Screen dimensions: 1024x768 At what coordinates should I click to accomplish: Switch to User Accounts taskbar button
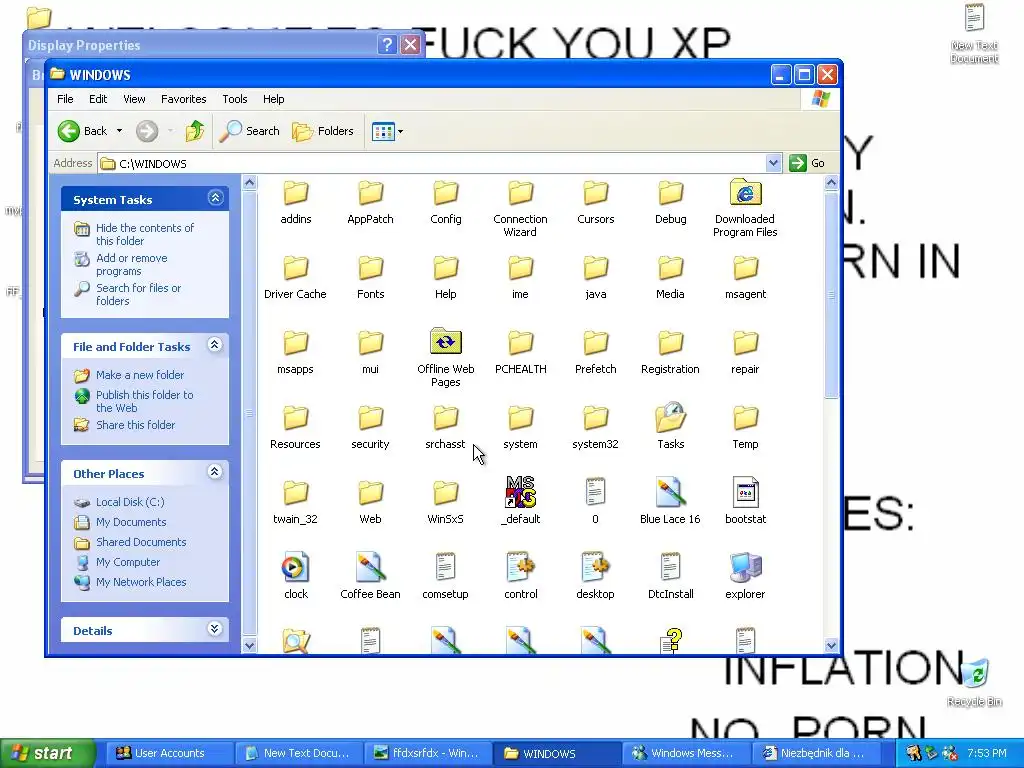coord(168,753)
